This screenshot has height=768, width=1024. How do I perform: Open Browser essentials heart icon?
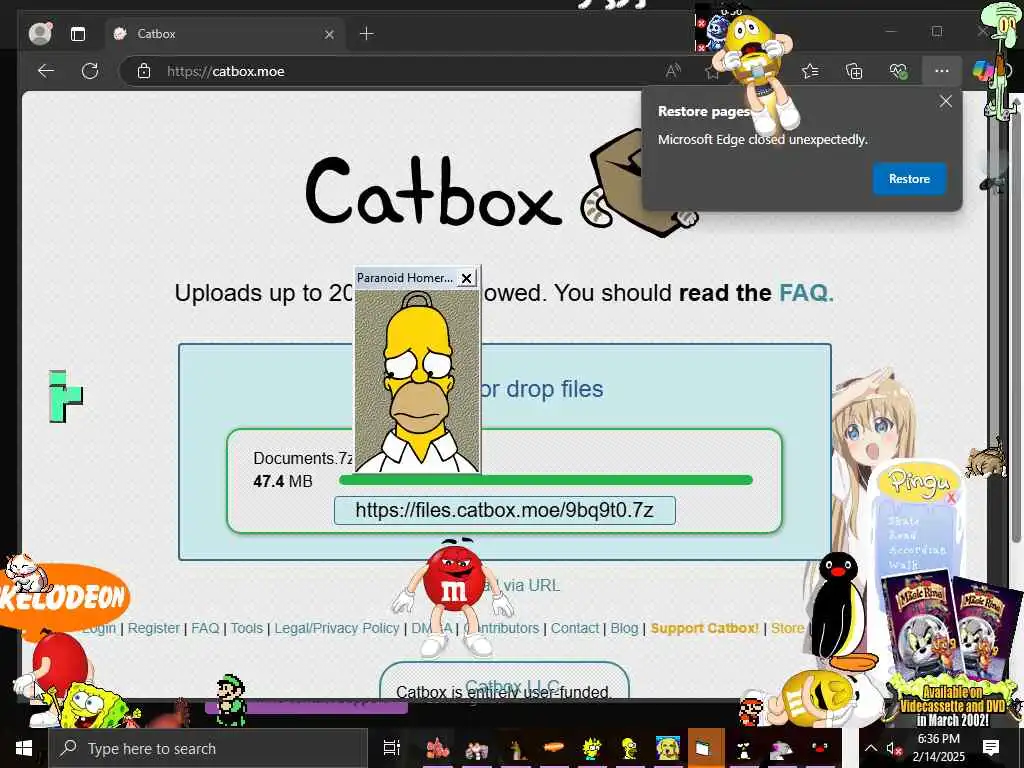tap(899, 71)
